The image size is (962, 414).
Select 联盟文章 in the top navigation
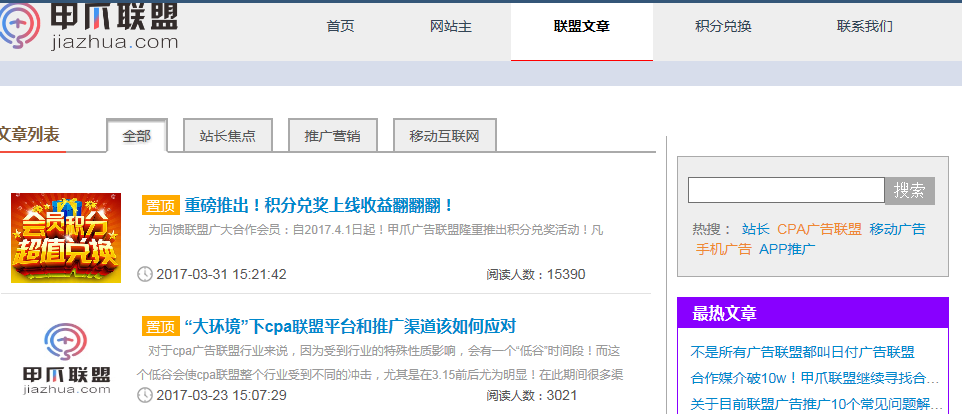coord(581,27)
